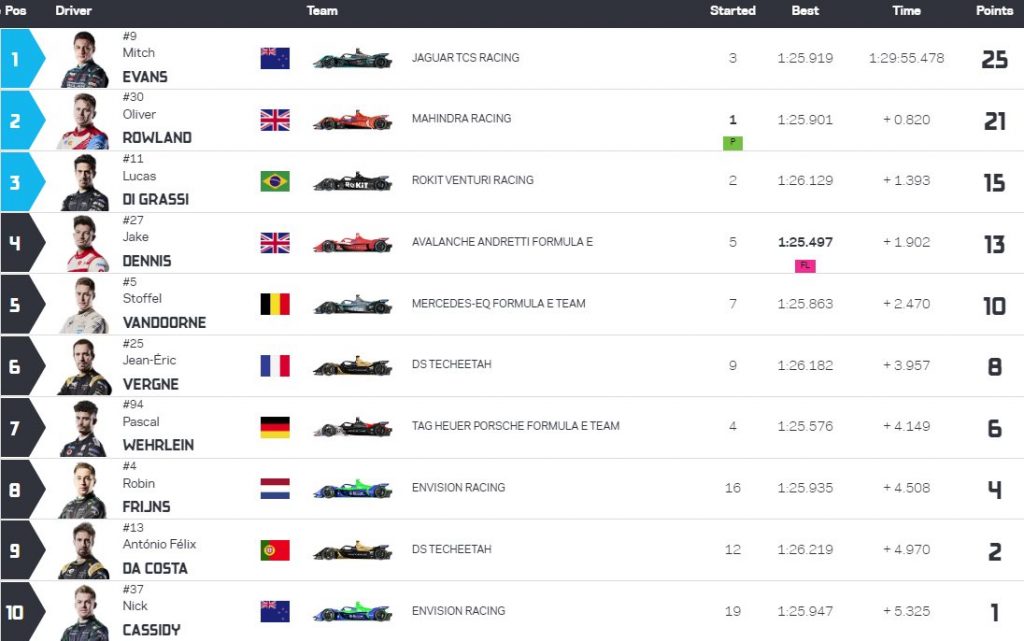This screenshot has width=1024, height=641.
Task: Click the fastest lap time 1:25.497
Action: (805, 242)
